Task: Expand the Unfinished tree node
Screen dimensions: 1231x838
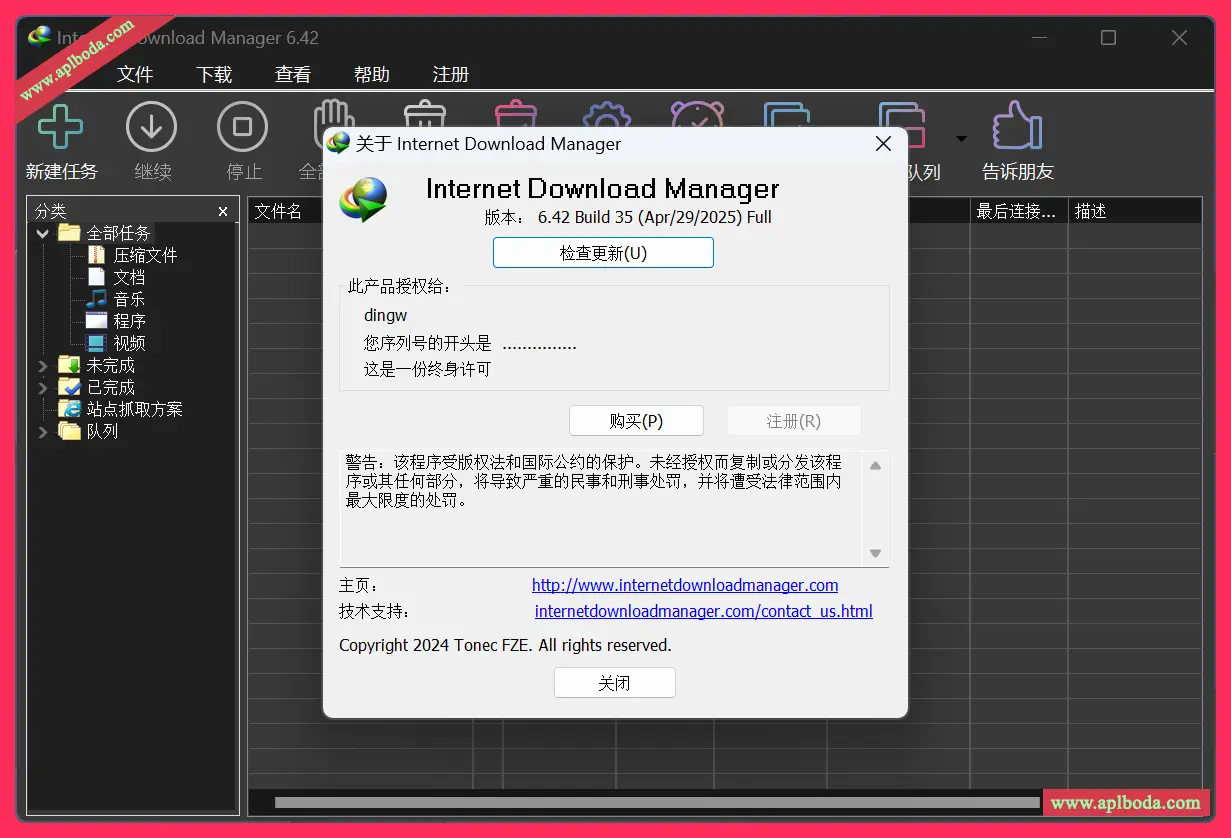Action: tap(43, 366)
